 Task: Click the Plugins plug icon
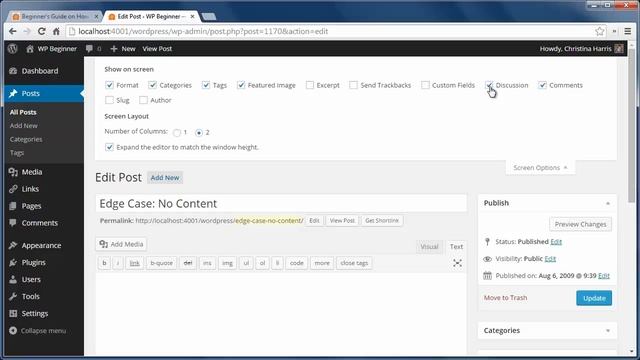(x=13, y=262)
